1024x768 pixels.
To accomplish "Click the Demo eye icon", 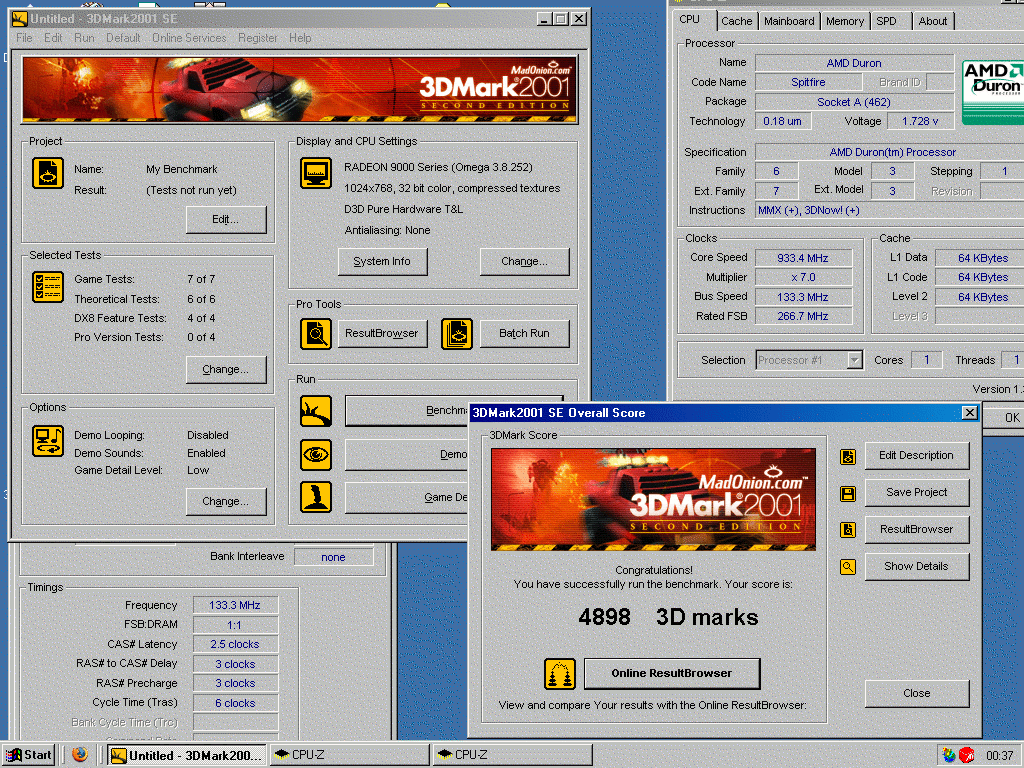I will [x=316, y=455].
